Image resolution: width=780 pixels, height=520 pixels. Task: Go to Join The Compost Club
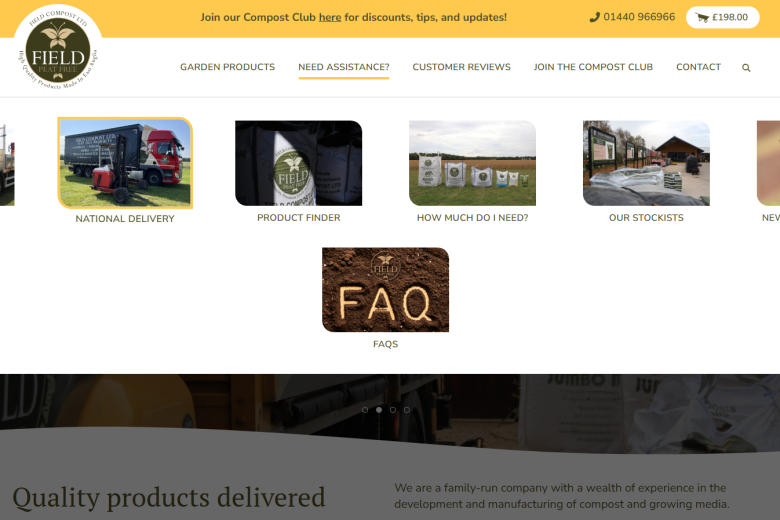click(x=593, y=67)
